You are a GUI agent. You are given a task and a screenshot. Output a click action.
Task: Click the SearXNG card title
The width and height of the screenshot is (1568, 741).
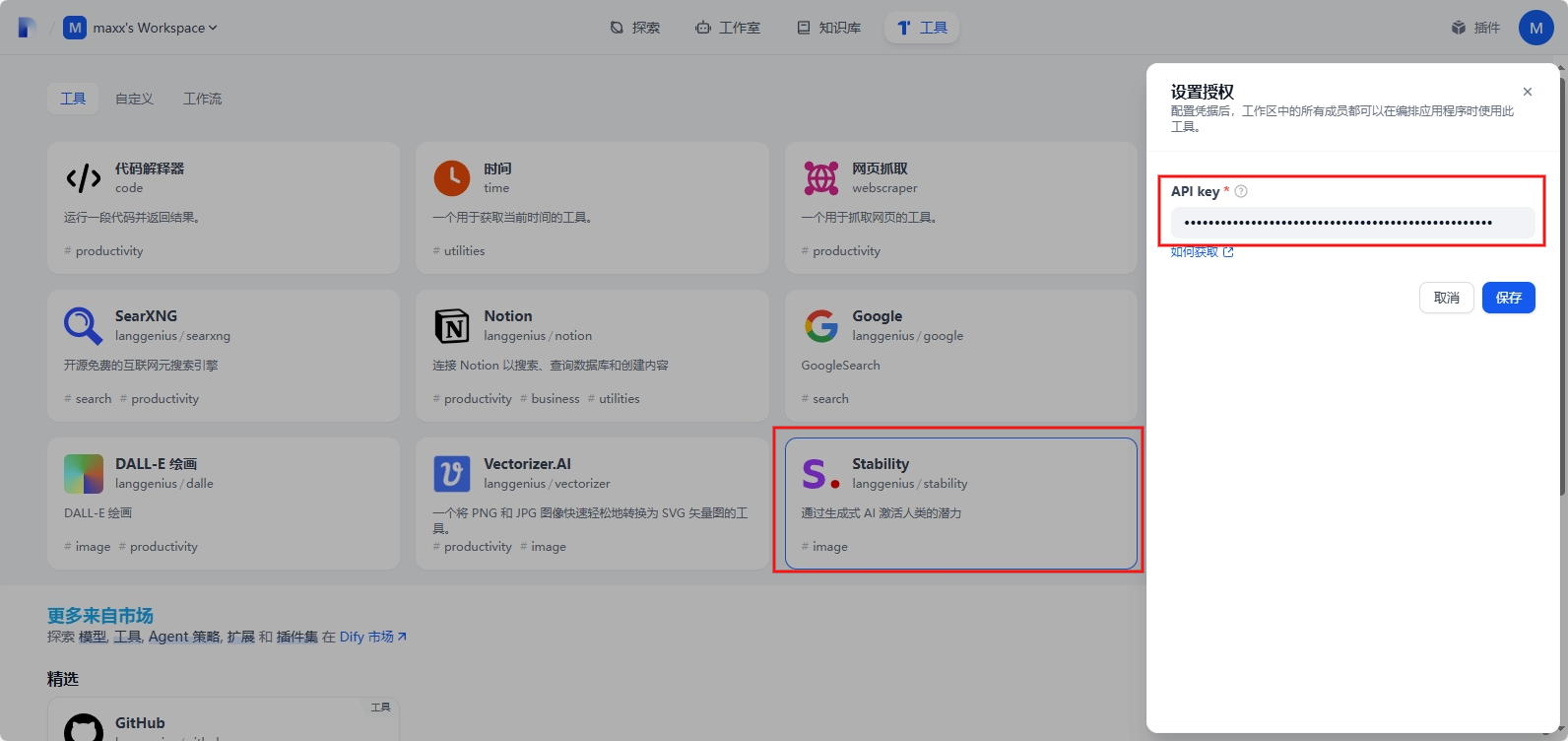[146, 316]
